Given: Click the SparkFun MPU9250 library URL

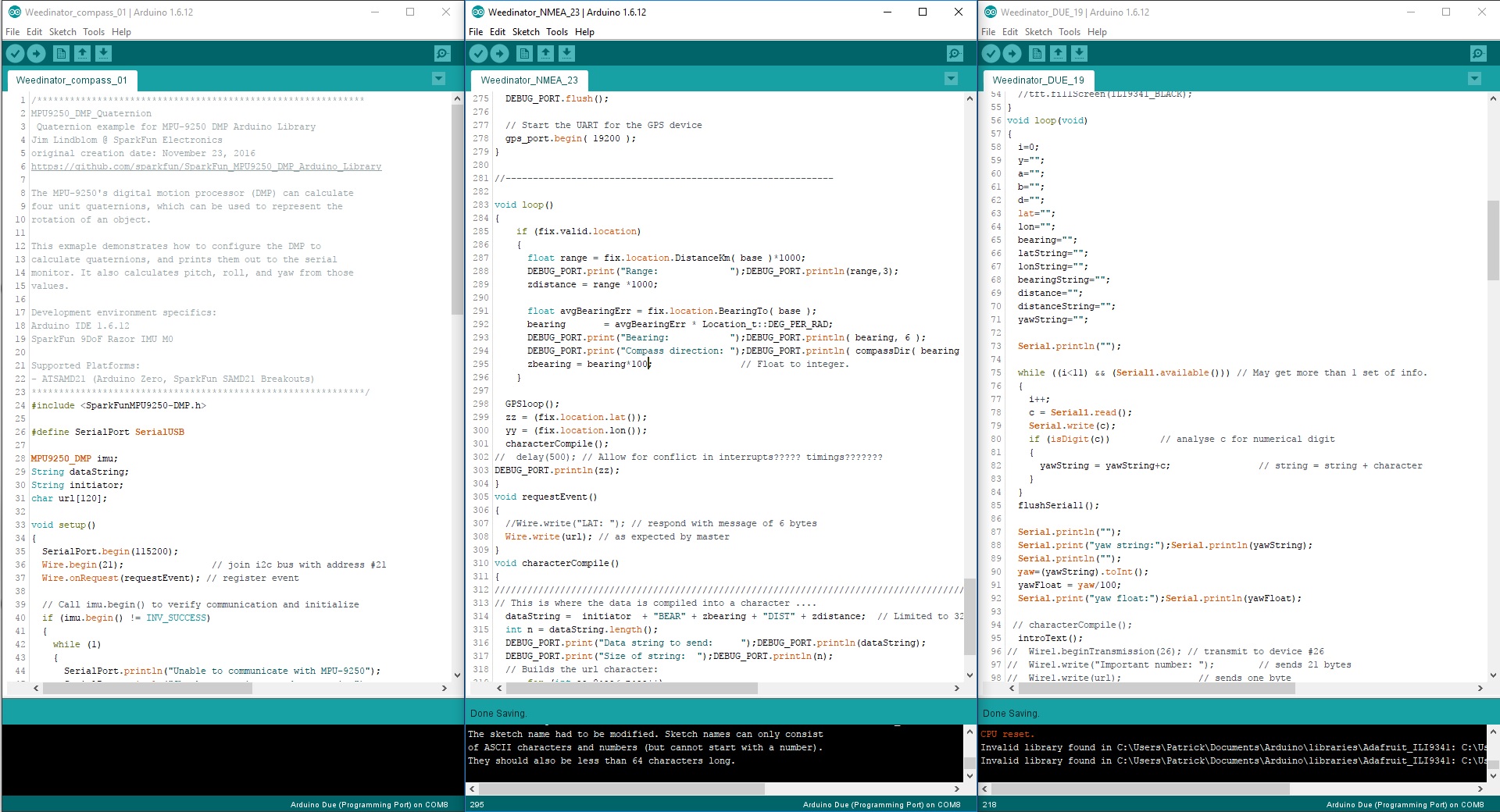Looking at the screenshot, I should pyautogui.click(x=205, y=166).
